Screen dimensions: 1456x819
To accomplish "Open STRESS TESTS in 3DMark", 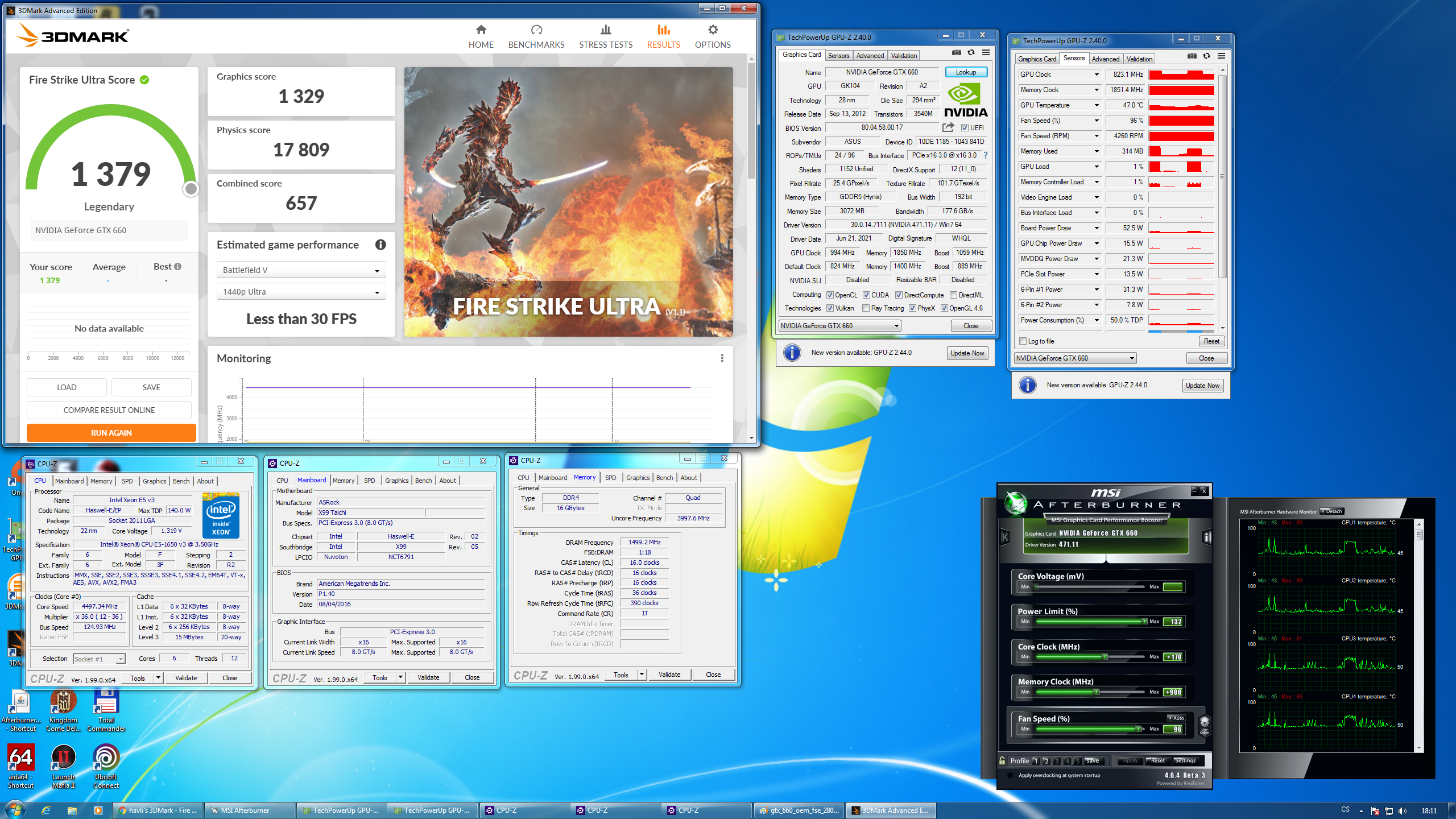I will pyautogui.click(x=606, y=36).
